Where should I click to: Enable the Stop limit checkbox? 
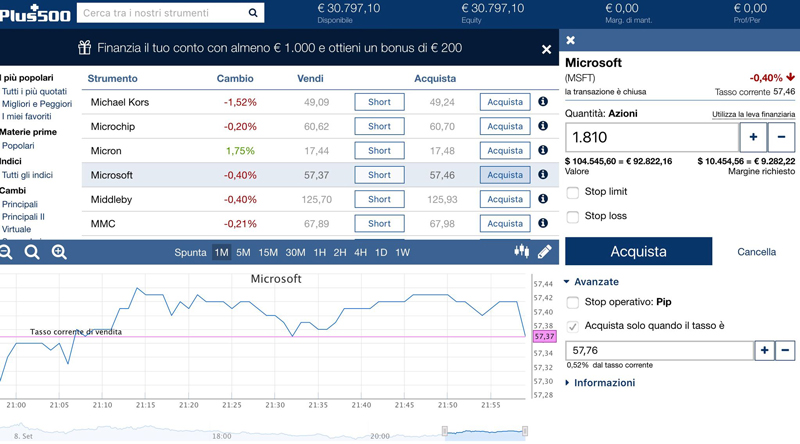point(573,192)
